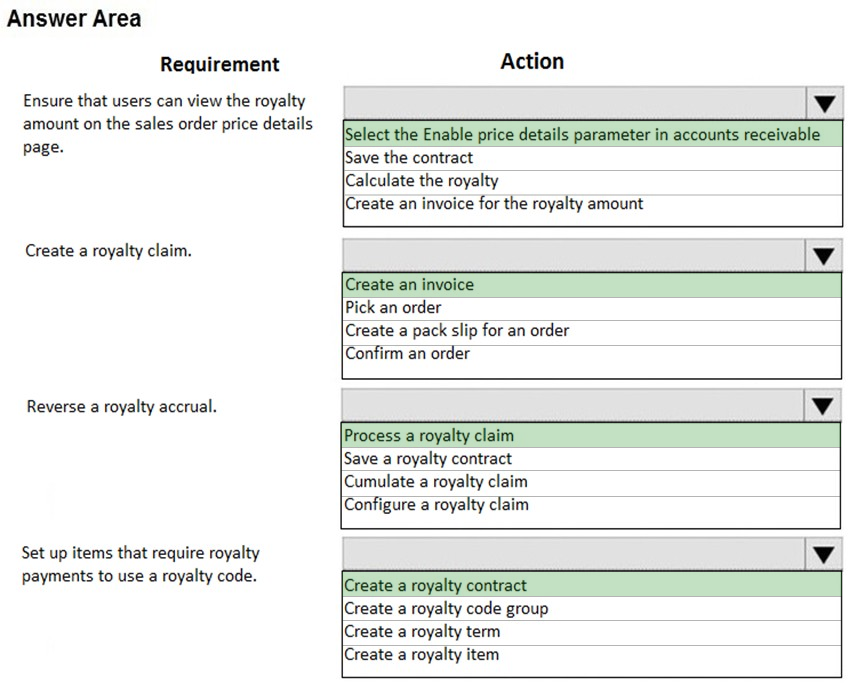Select highlighted 'Create an invoice' option
This screenshot has width=857, height=695.
(592, 285)
